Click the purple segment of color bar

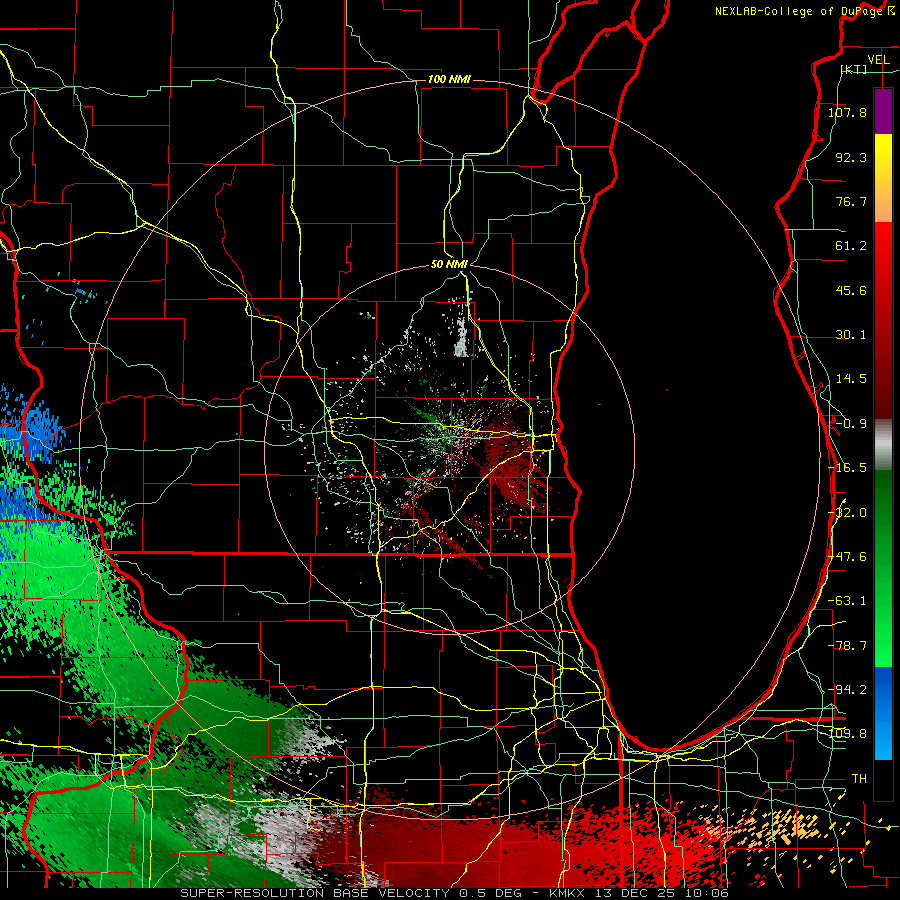pos(883,111)
